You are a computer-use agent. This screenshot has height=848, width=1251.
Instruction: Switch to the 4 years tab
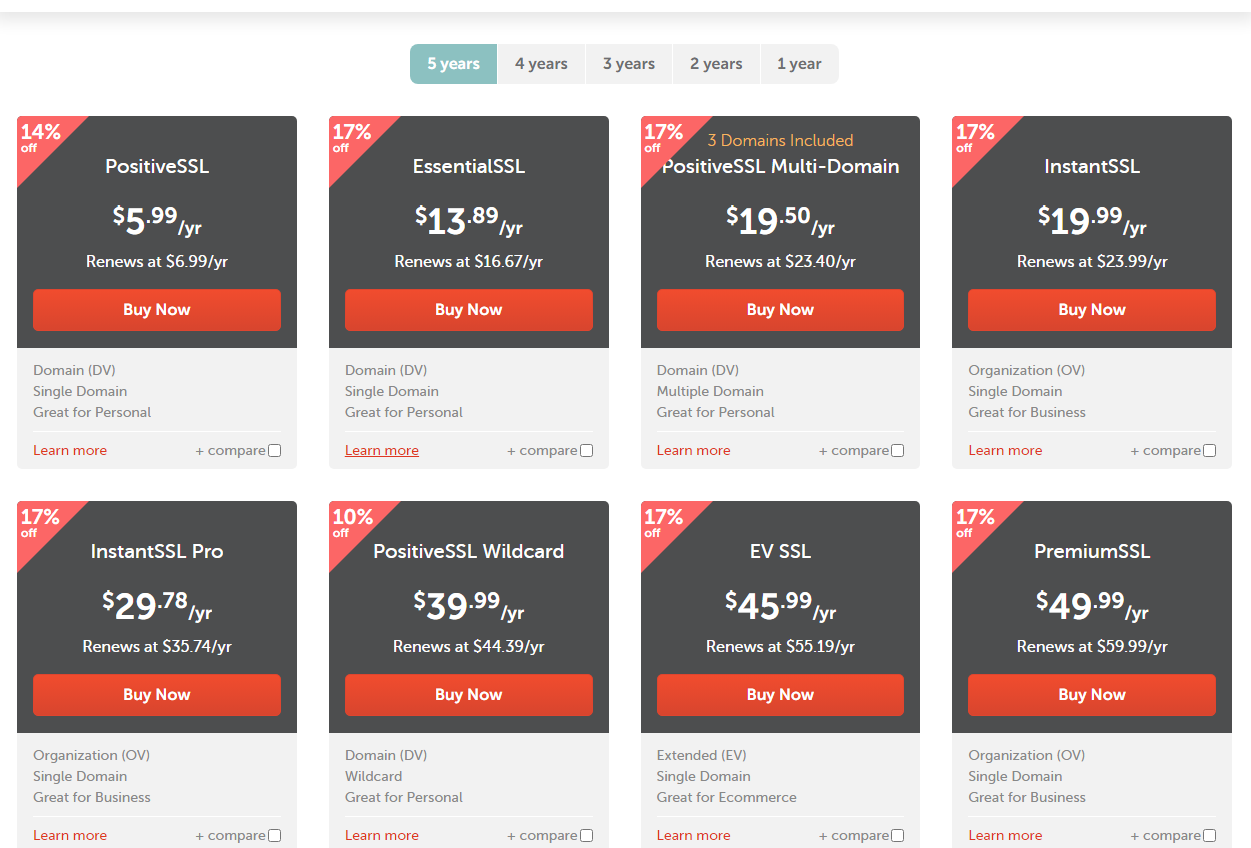[541, 64]
